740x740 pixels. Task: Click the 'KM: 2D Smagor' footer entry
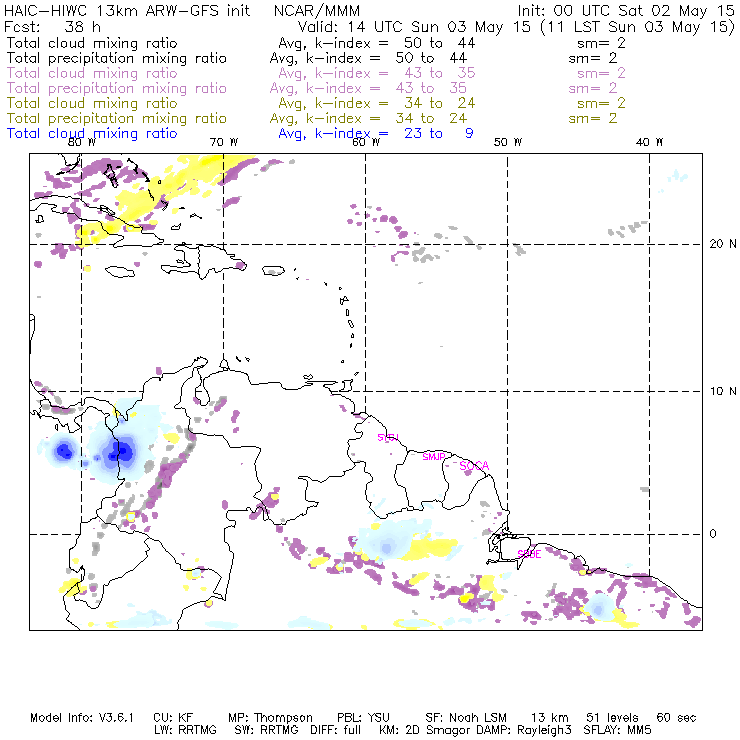(426, 730)
